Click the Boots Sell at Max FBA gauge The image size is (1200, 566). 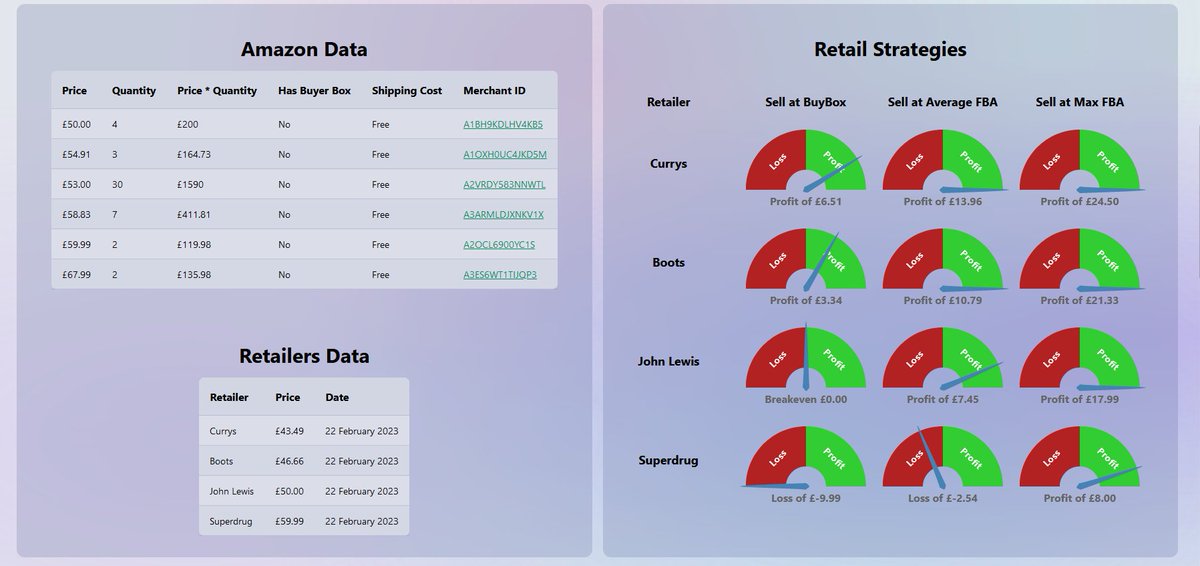[x=1080, y=259]
